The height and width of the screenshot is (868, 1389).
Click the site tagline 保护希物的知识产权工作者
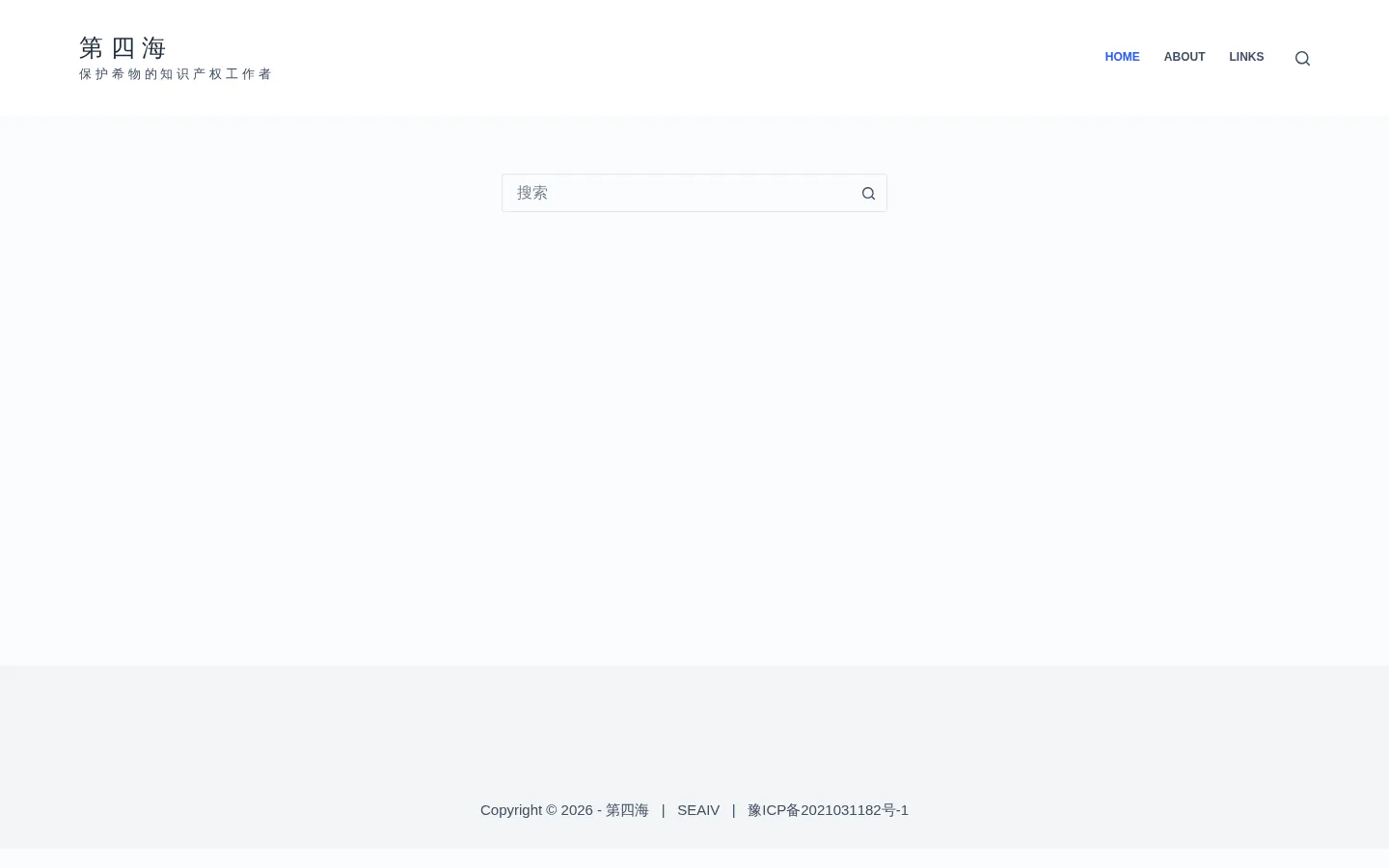coord(176,74)
